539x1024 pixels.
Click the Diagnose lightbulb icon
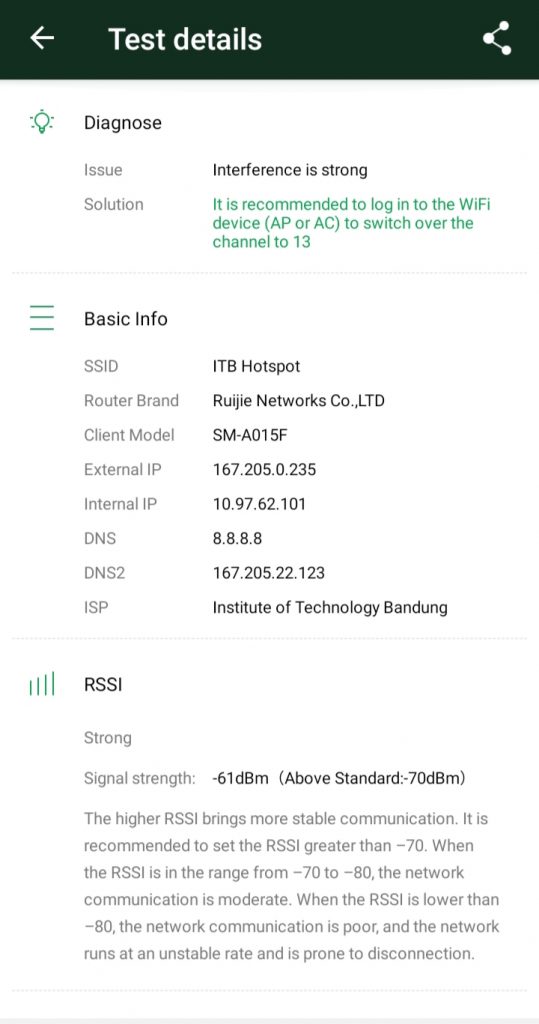tap(42, 122)
